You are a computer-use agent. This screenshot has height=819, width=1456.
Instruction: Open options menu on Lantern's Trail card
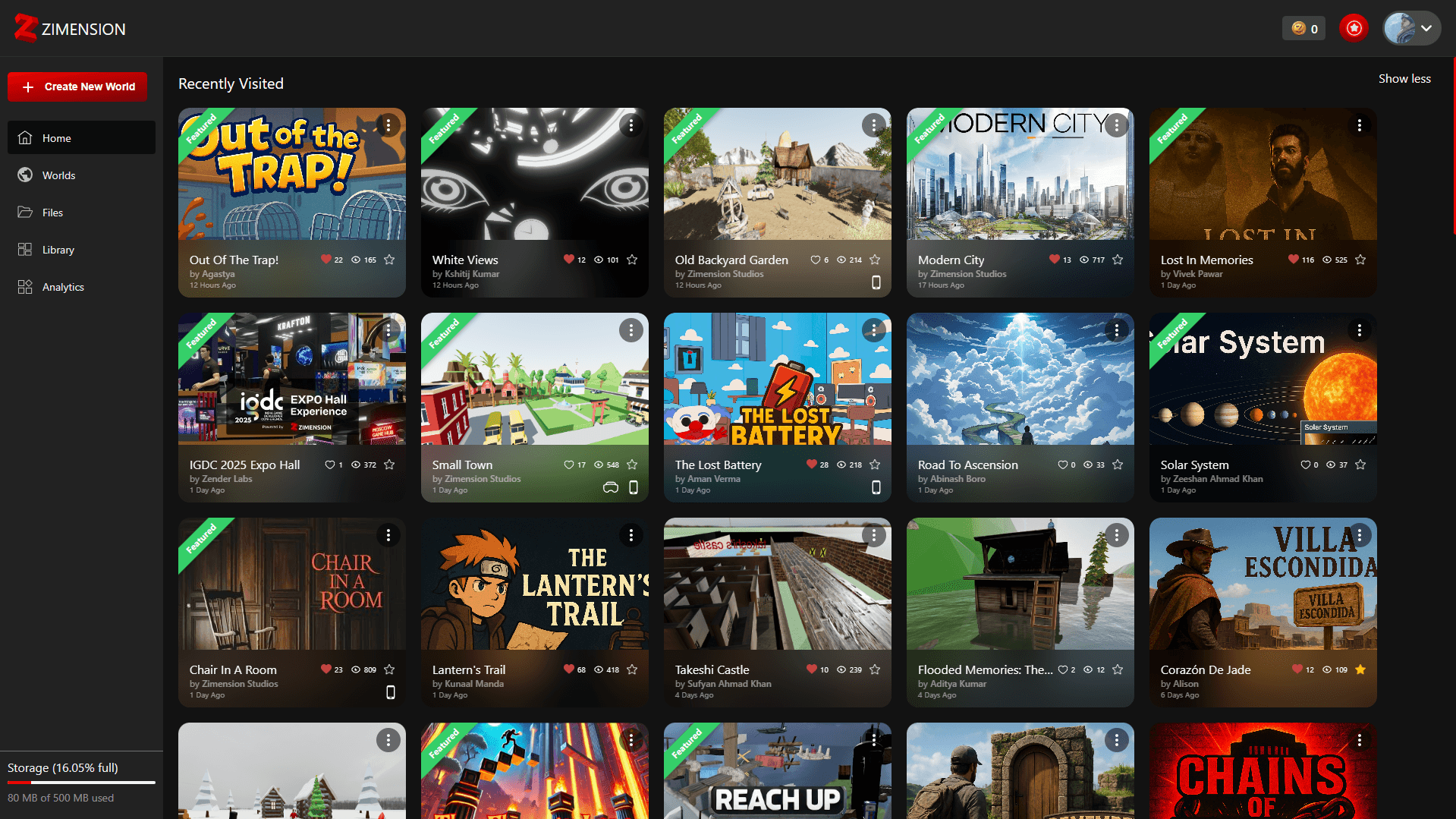point(631,535)
